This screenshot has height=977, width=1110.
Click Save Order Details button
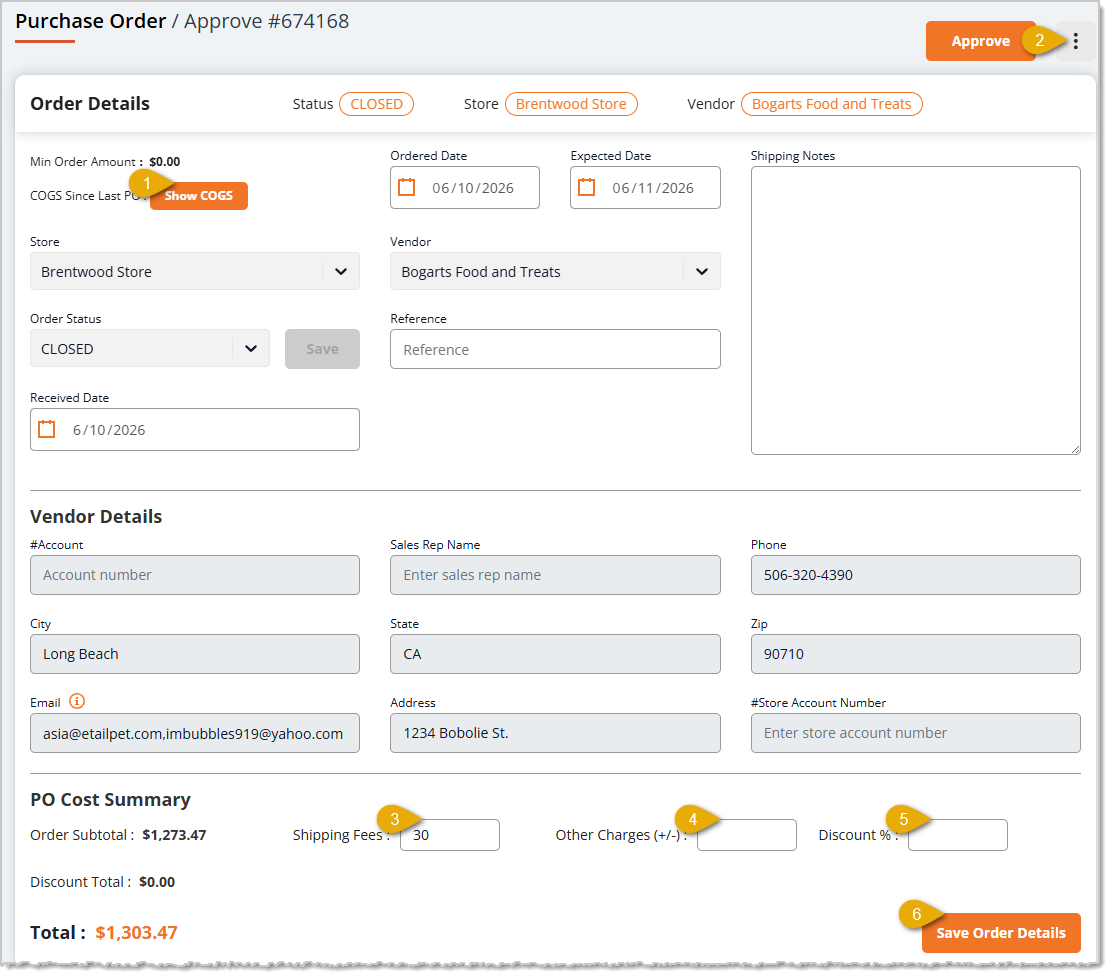coord(1000,933)
